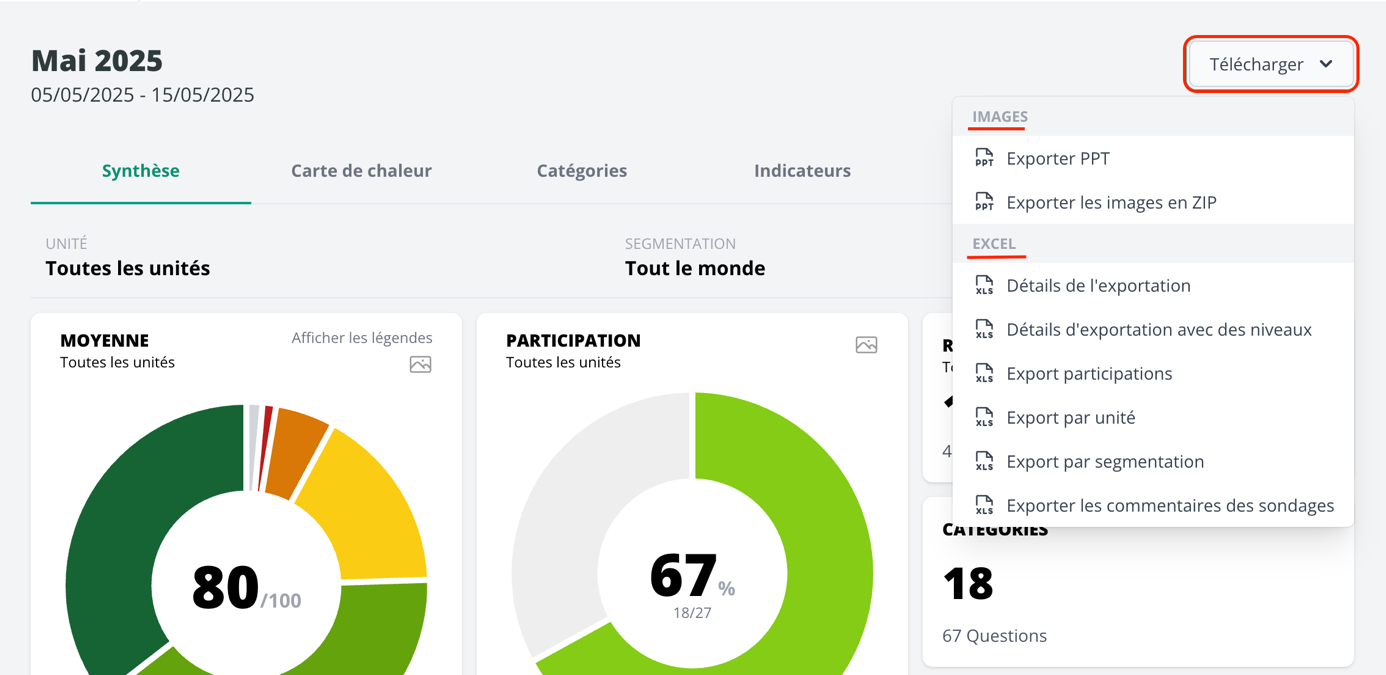1386x675 pixels.
Task: Click the 67% participation value
Action: [x=692, y=576]
